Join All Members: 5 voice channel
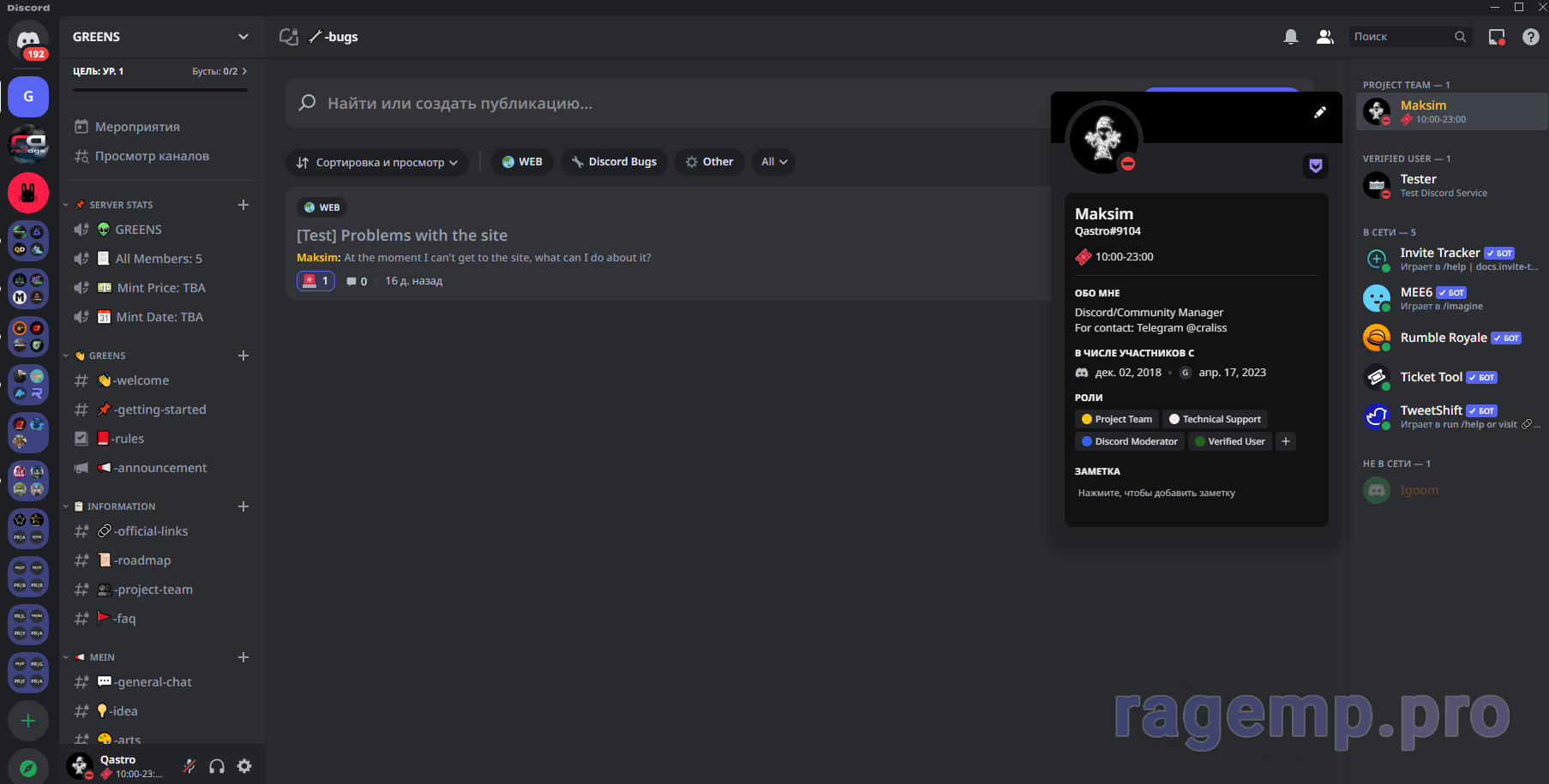Viewport: 1549px width, 784px height. (162, 259)
